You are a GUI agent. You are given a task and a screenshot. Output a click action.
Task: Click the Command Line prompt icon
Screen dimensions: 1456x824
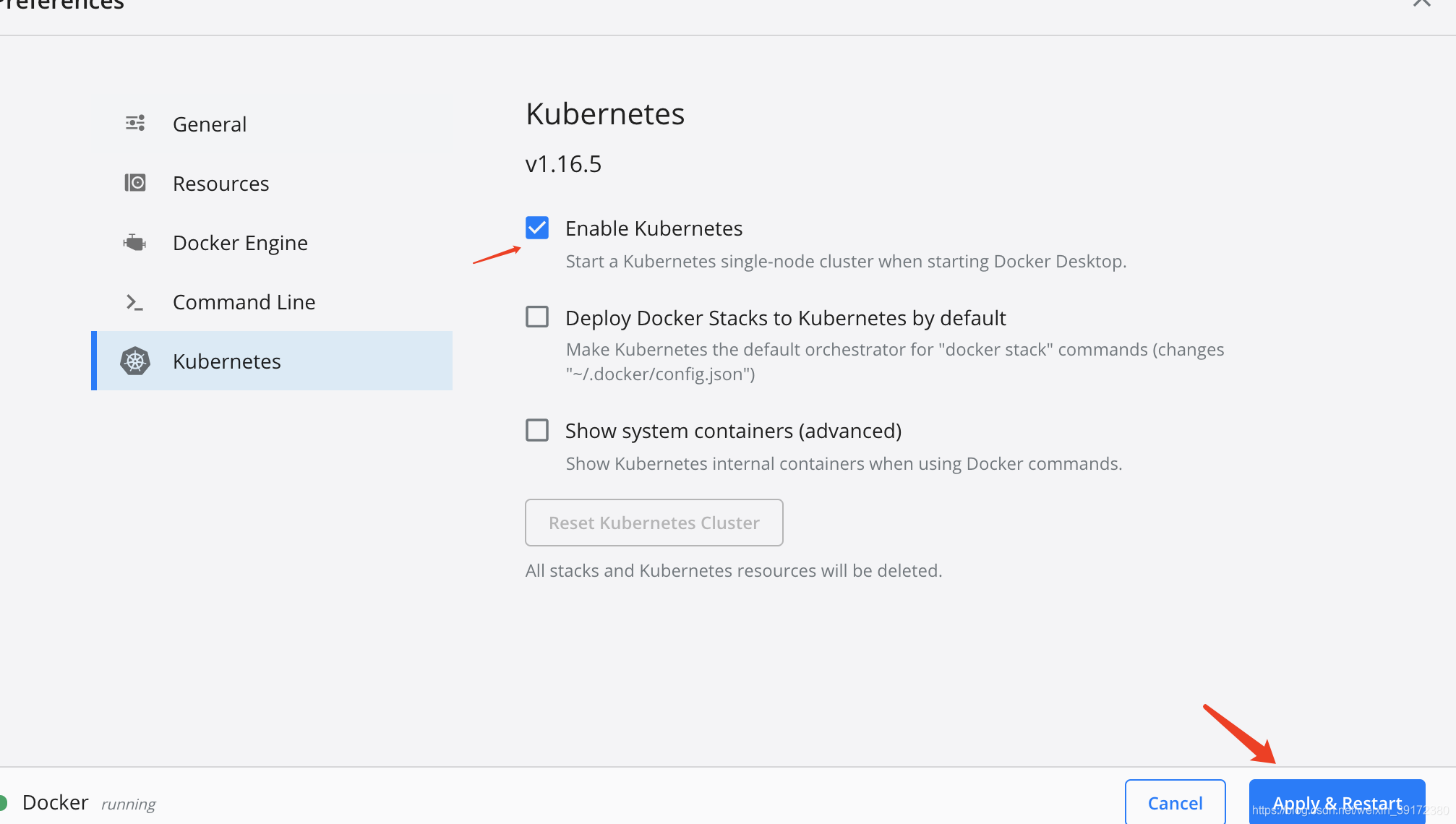click(135, 302)
